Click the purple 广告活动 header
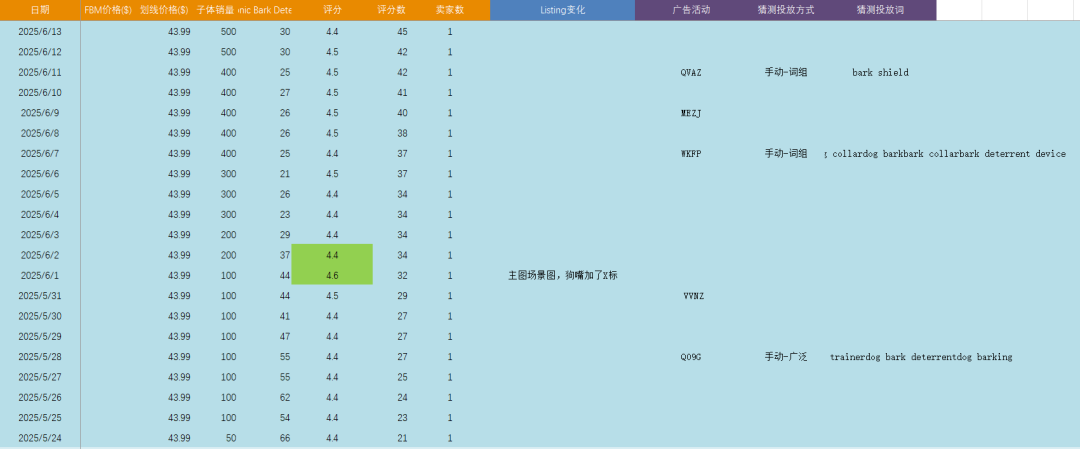Viewport: 1080px width, 449px height. tap(691, 10)
